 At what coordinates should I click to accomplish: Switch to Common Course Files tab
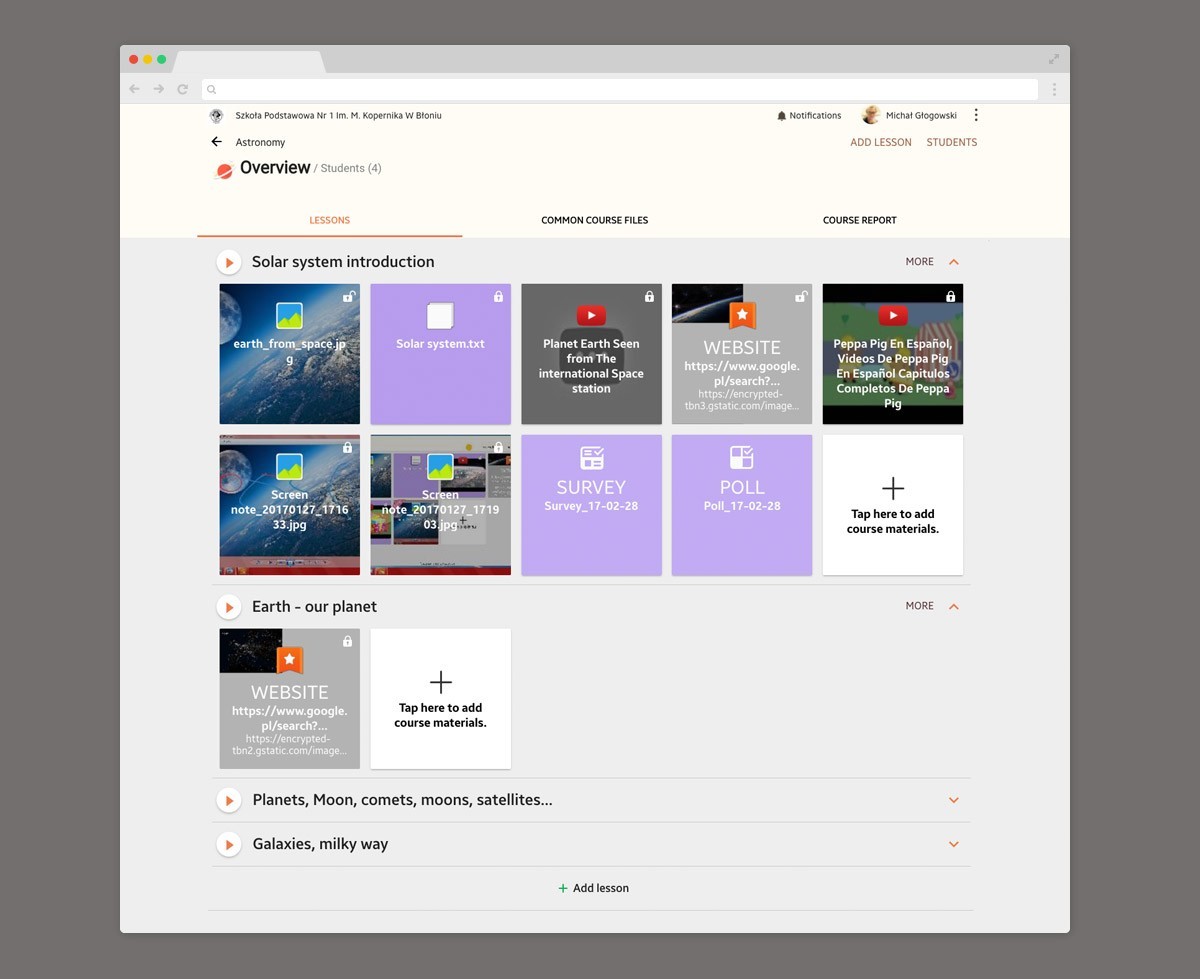pos(594,220)
